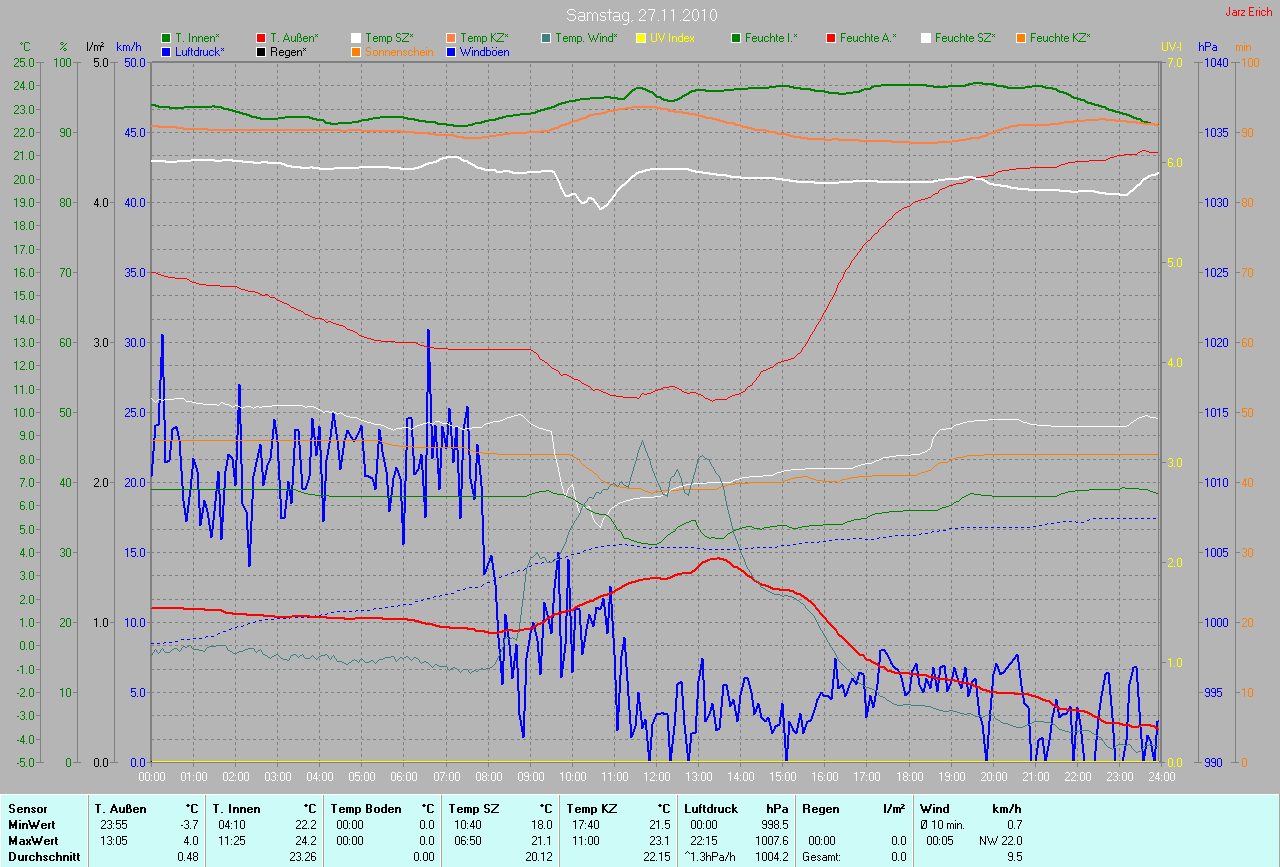Click the Luftdruck maximum '1007.6'
This screenshot has height=867, width=1280.
770,841
